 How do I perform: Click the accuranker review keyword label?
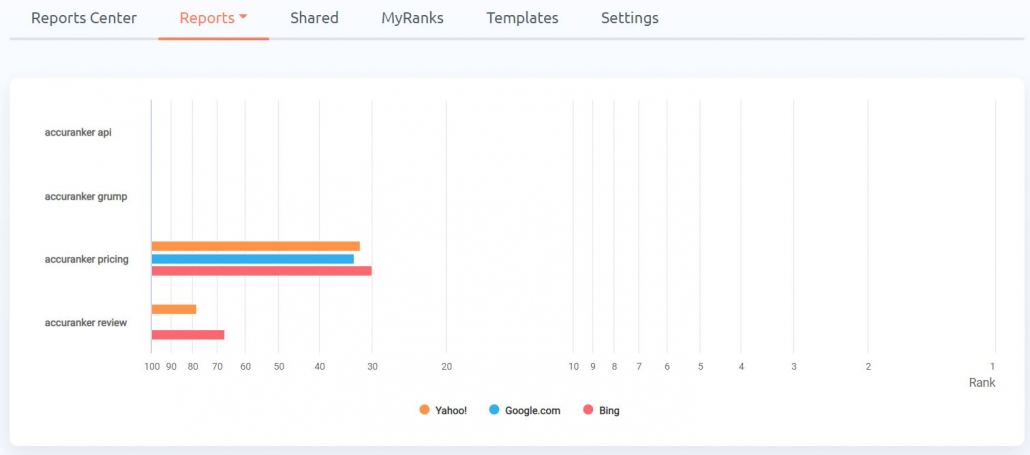pyautogui.click(x=86, y=322)
